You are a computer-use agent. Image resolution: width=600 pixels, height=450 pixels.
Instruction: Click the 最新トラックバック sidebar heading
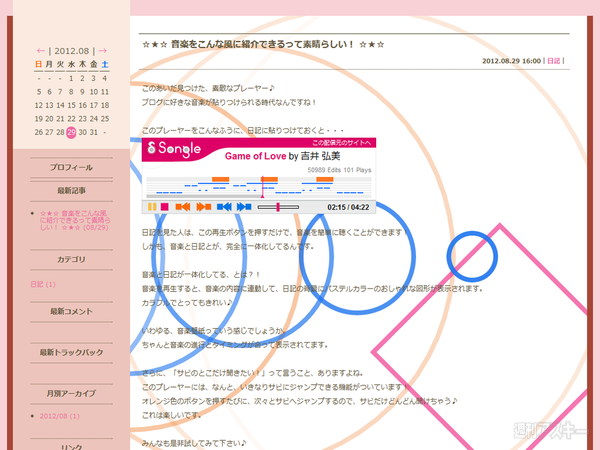[x=71, y=352]
